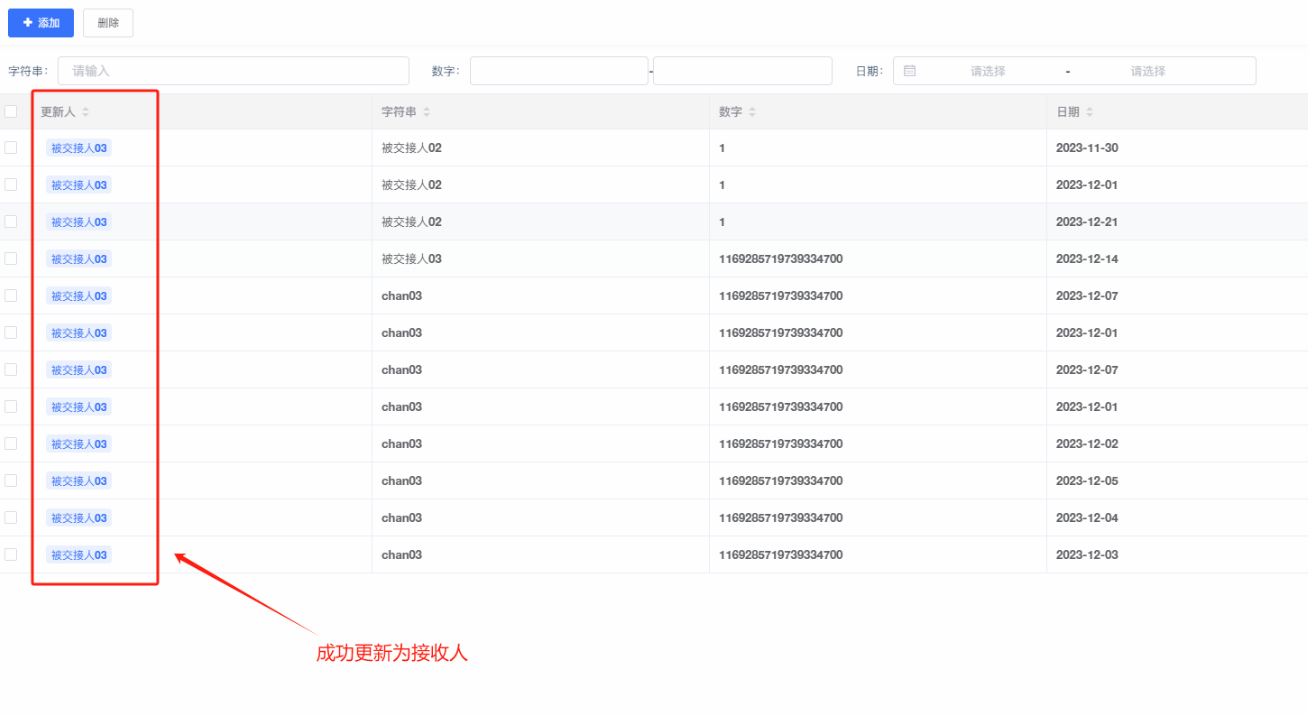Select the checkbox for row dated 2023-12-21
Image resolution: width=1308 pixels, height=715 pixels.
point(11,222)
